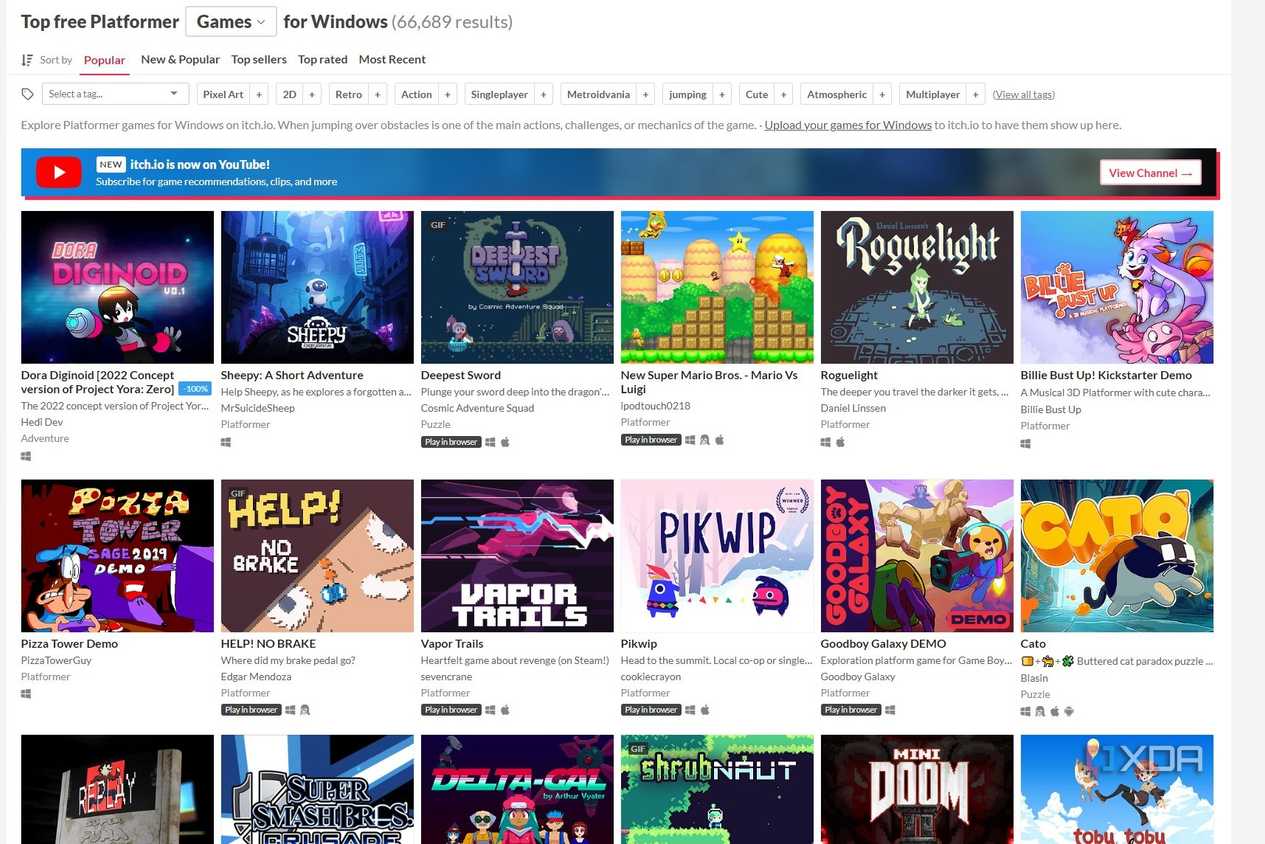Add the Retro tag using plus button

point(377,94)
